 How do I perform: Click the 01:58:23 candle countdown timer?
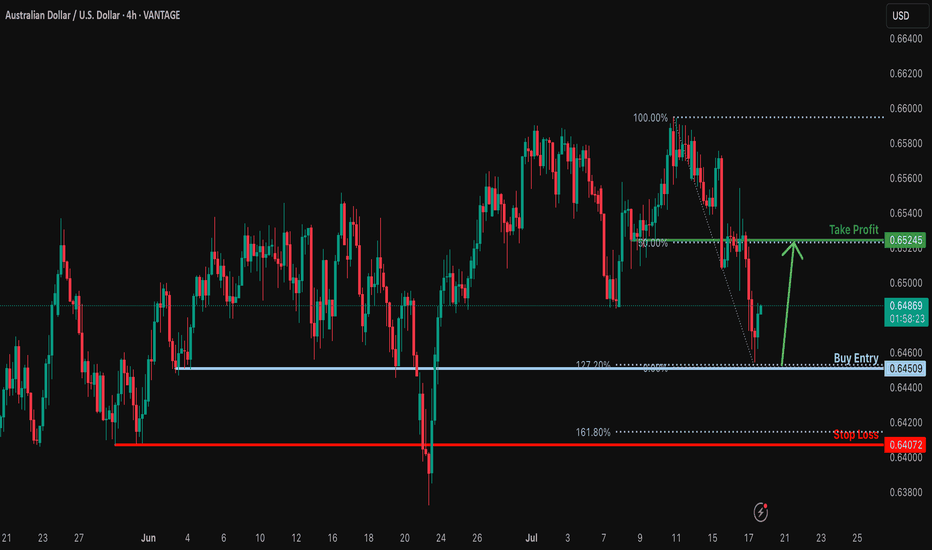pos(905,319)
